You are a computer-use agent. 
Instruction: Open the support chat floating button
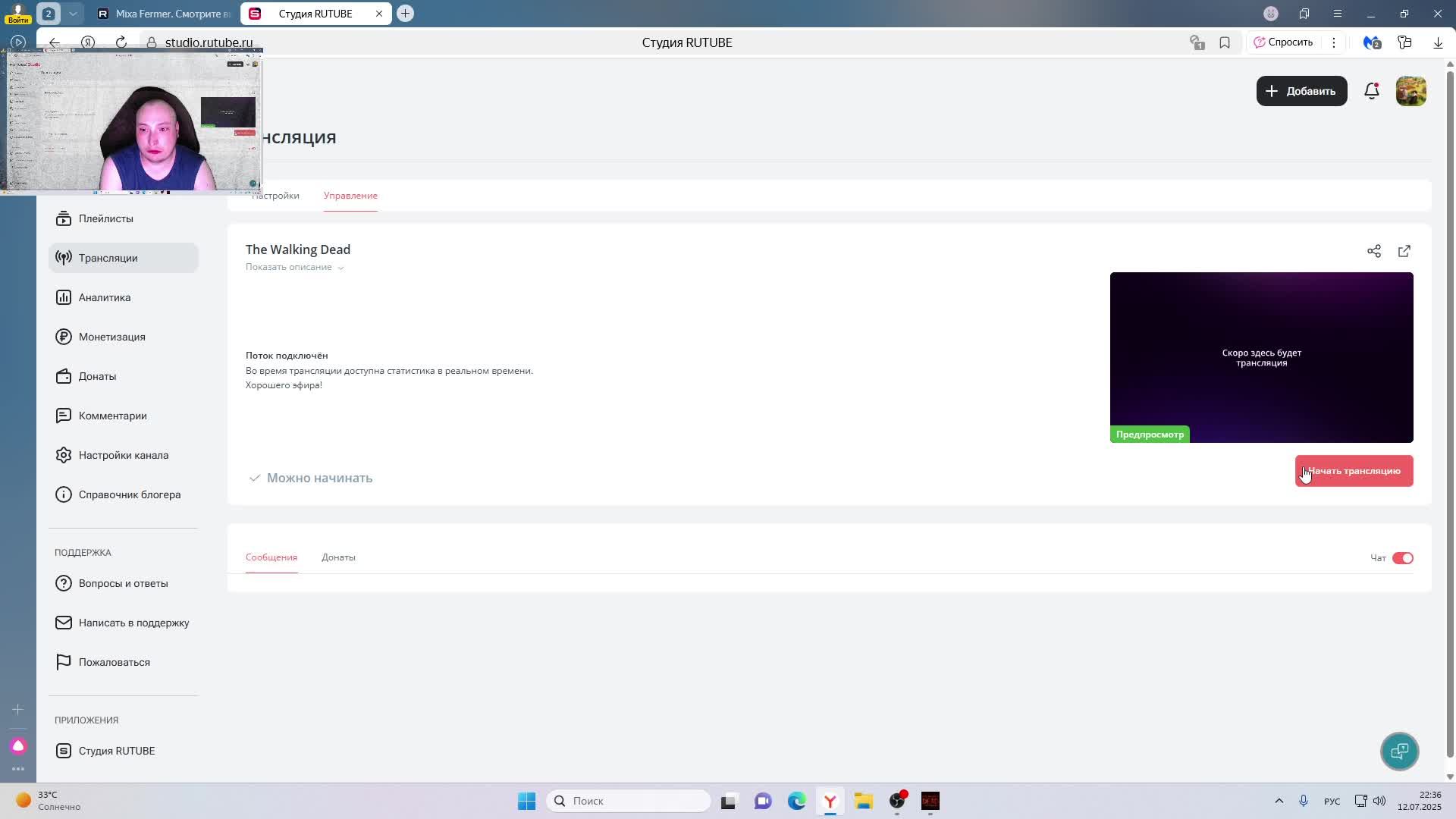[1399, 751]
